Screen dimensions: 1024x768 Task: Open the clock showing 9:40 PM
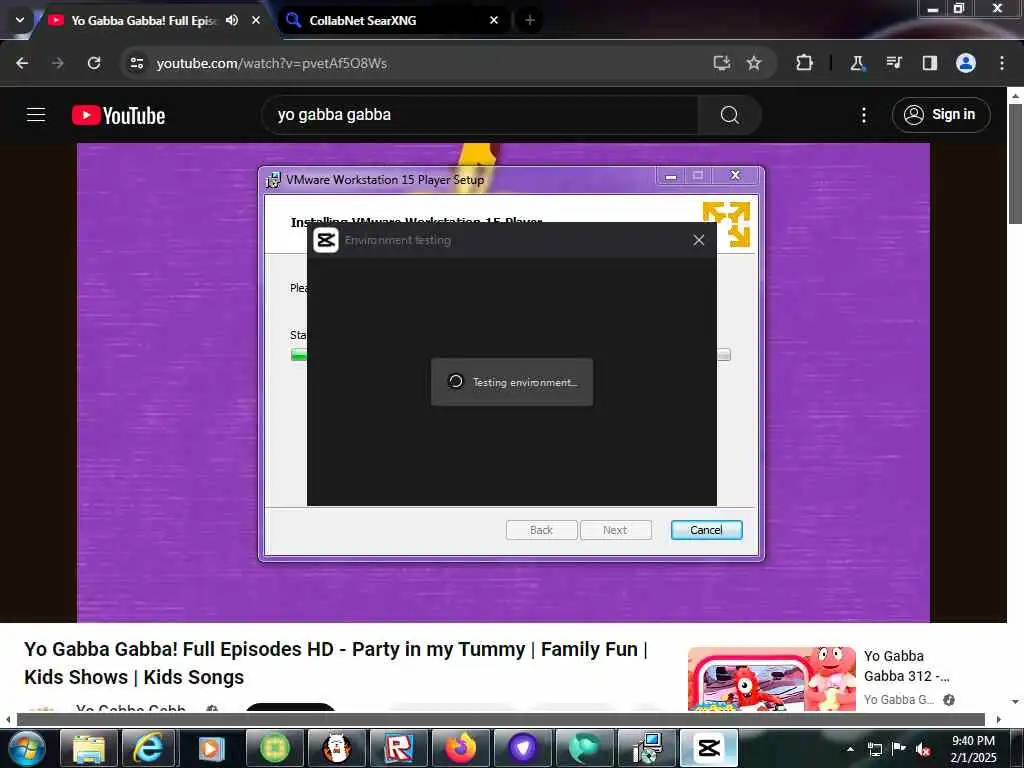(973, 749)
